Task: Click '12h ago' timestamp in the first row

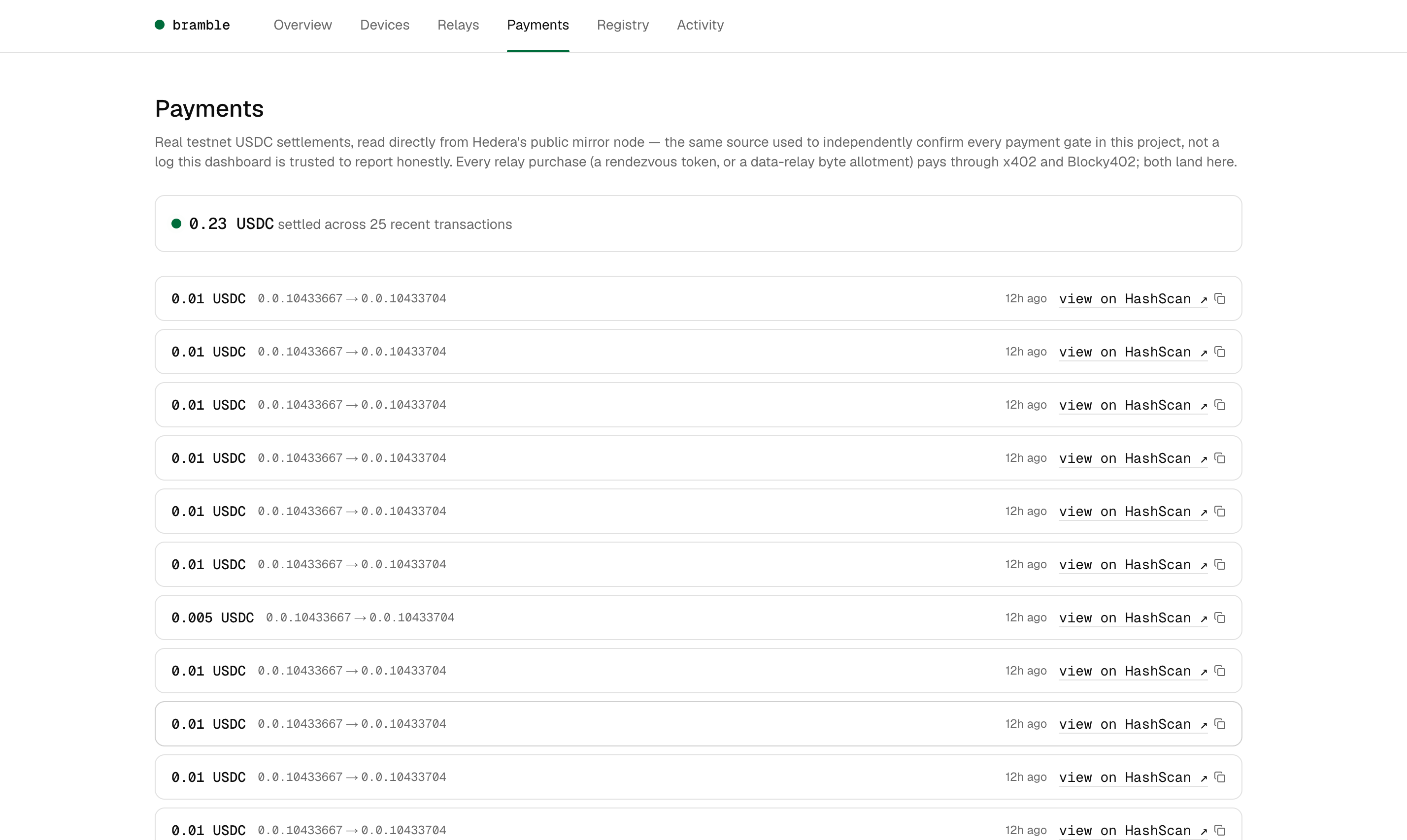Action: point(1026,298)
